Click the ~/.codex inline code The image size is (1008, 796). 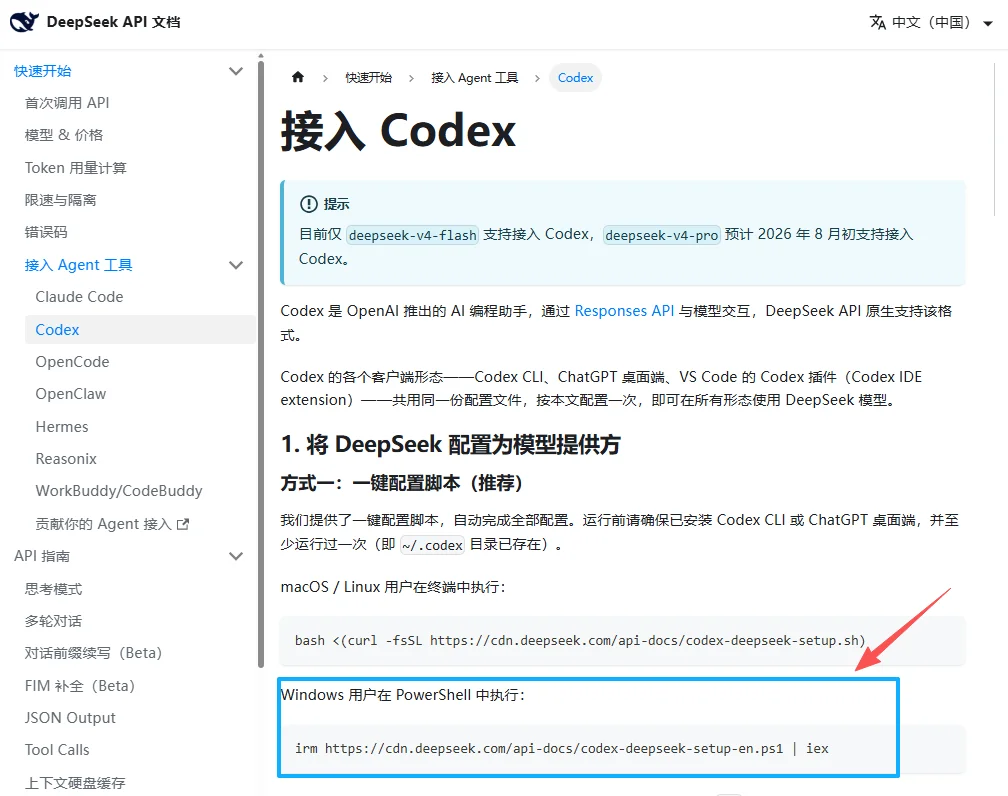(432, 545)
